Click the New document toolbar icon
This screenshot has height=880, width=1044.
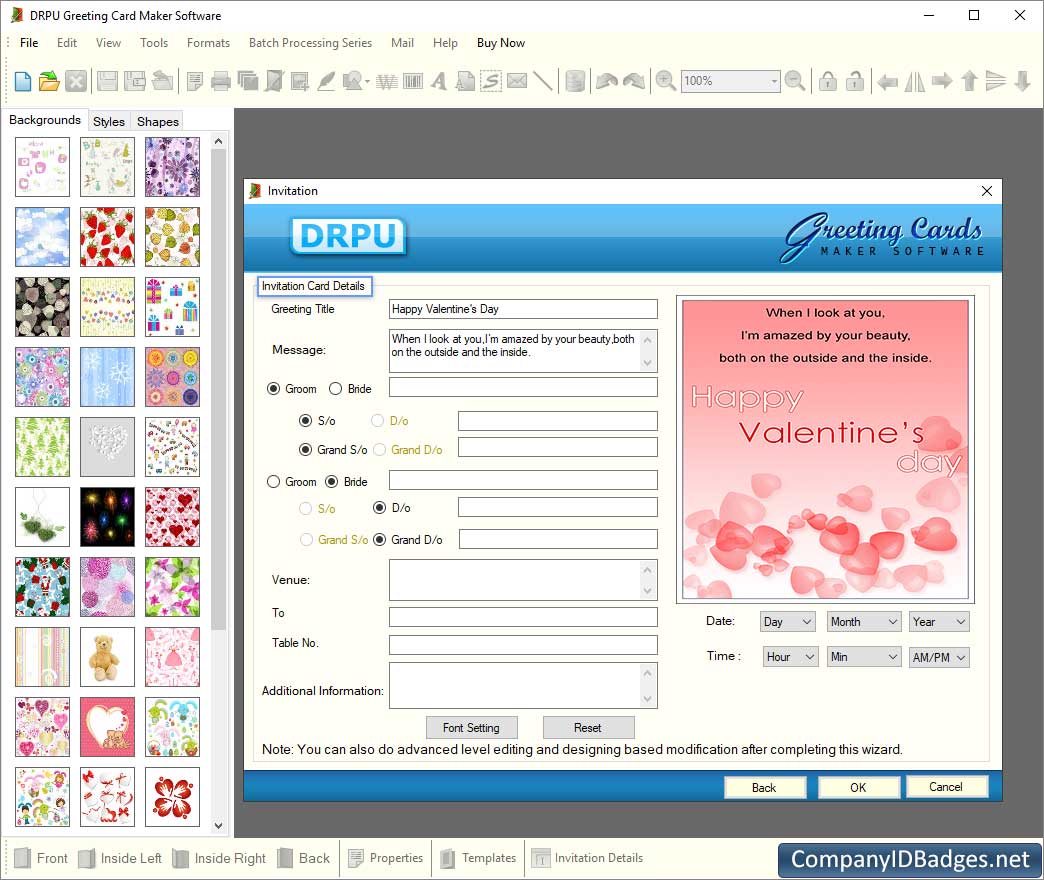[23, 81]
